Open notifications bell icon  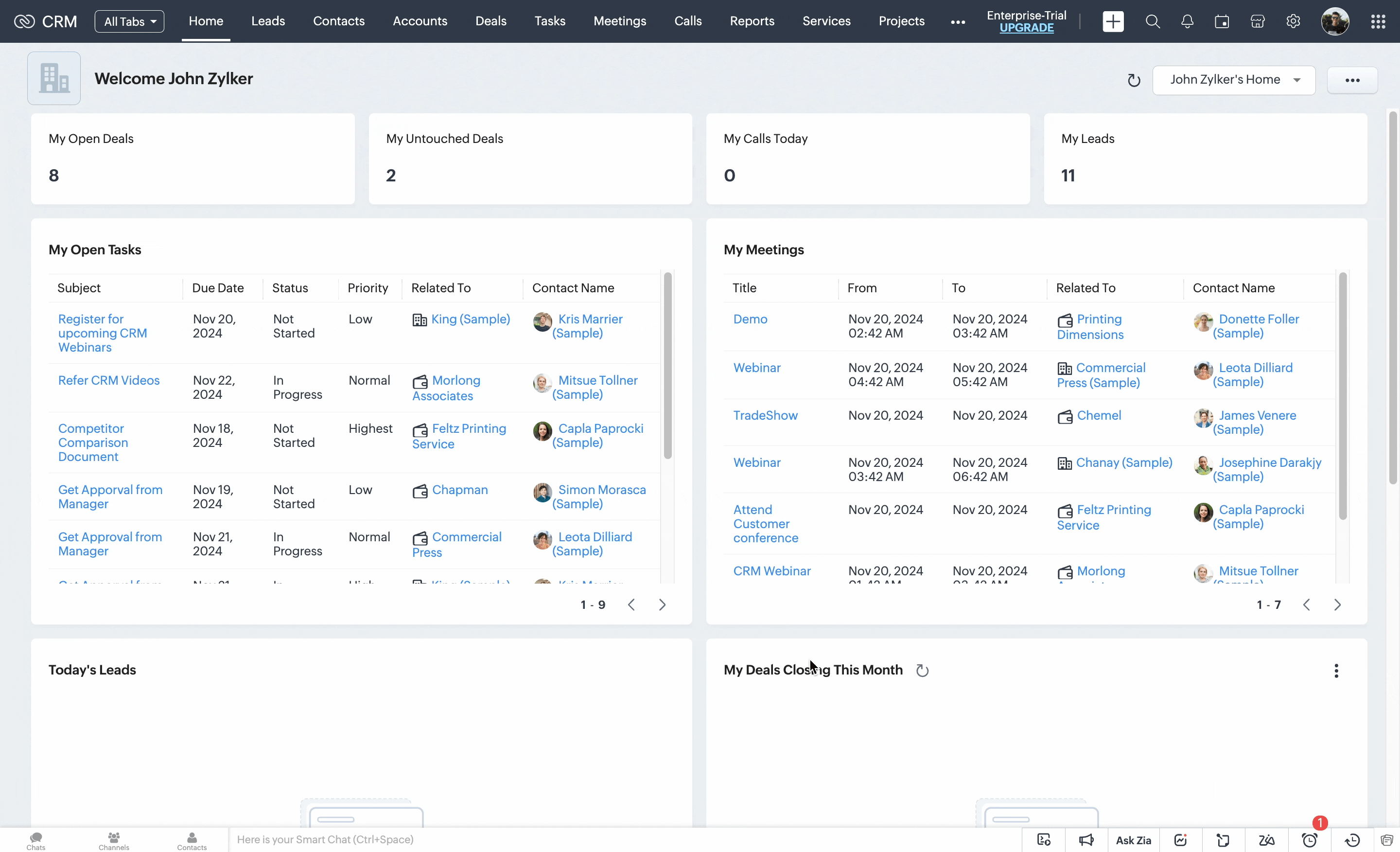(x=1187, y=21)
